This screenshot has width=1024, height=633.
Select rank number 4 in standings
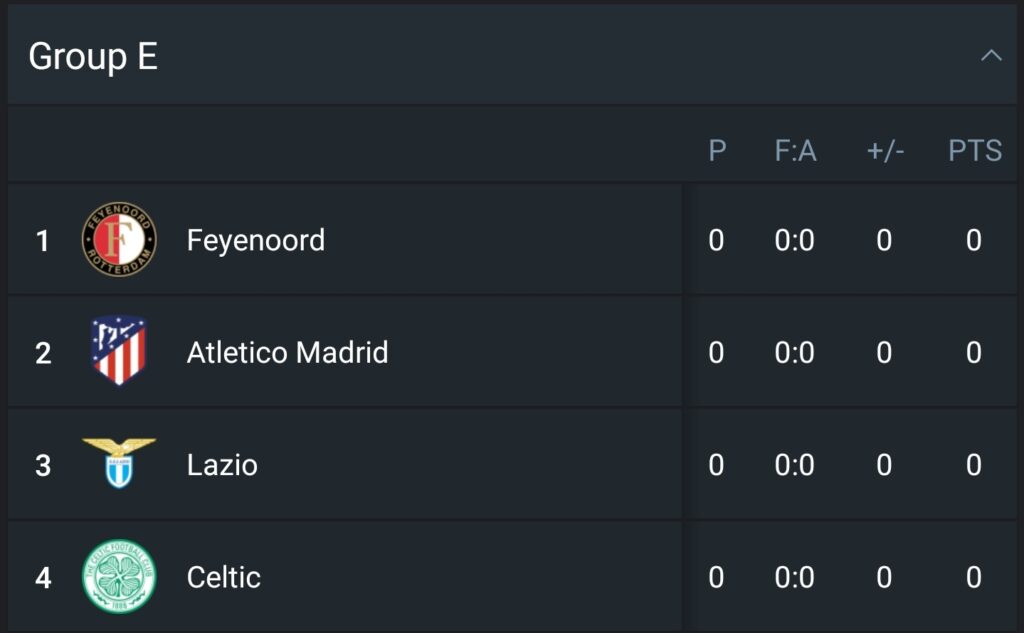point(43,577)
